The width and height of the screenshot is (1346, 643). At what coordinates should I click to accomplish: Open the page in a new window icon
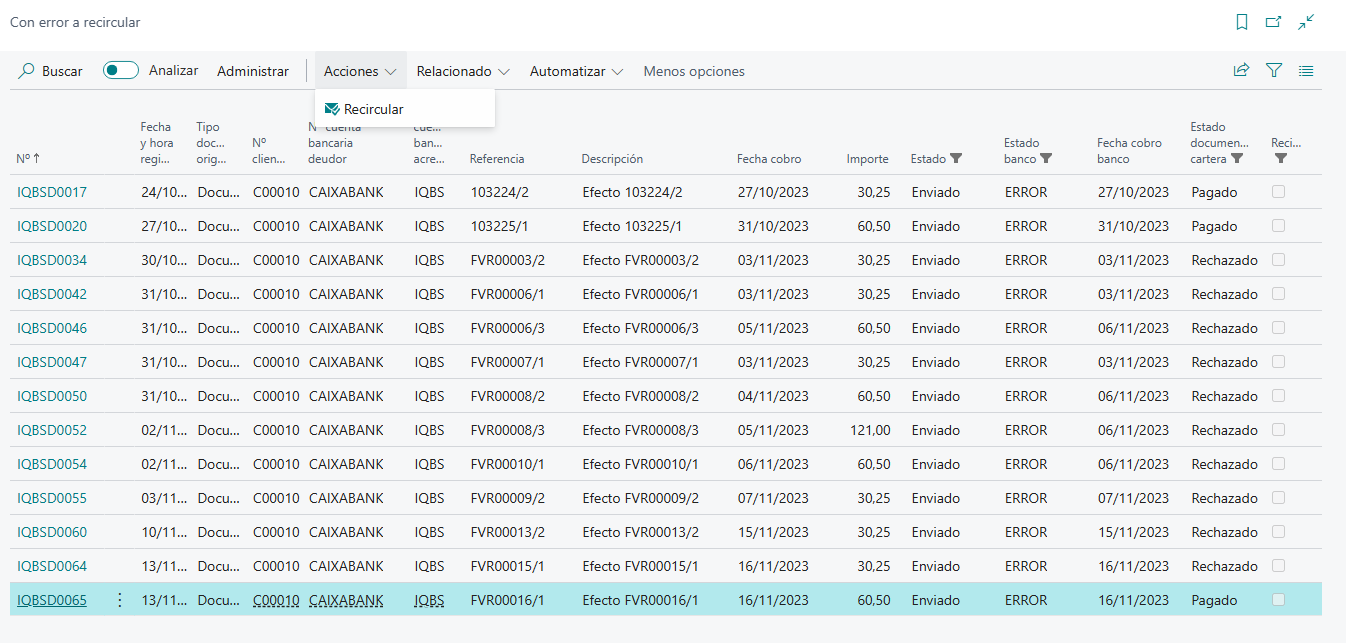pyautogui.click(x=1272, y=22)
